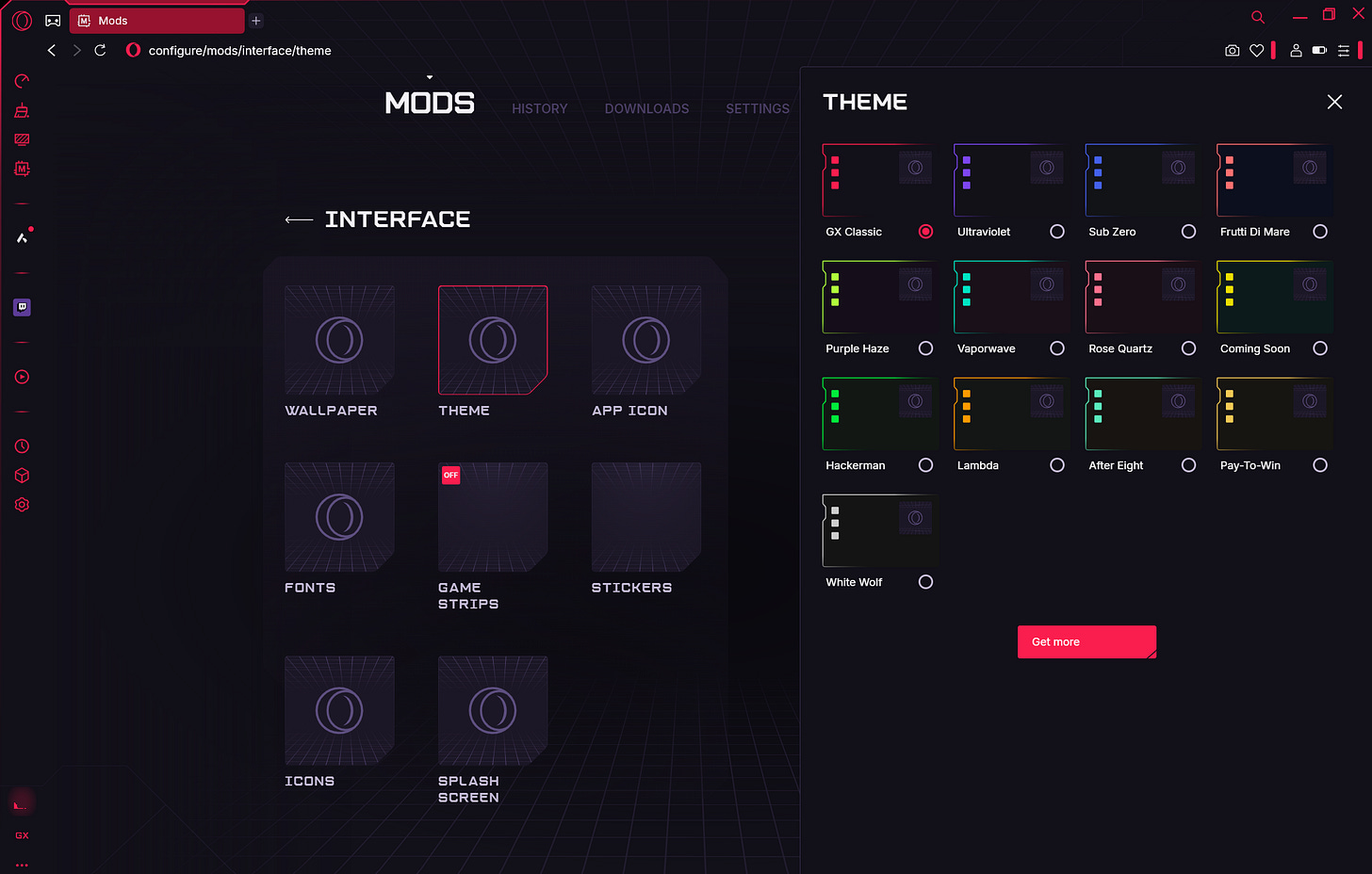The width and height of the screenshot is (1372, 874).
Task: Open the STICKERS tile
Action: (646, 517)
